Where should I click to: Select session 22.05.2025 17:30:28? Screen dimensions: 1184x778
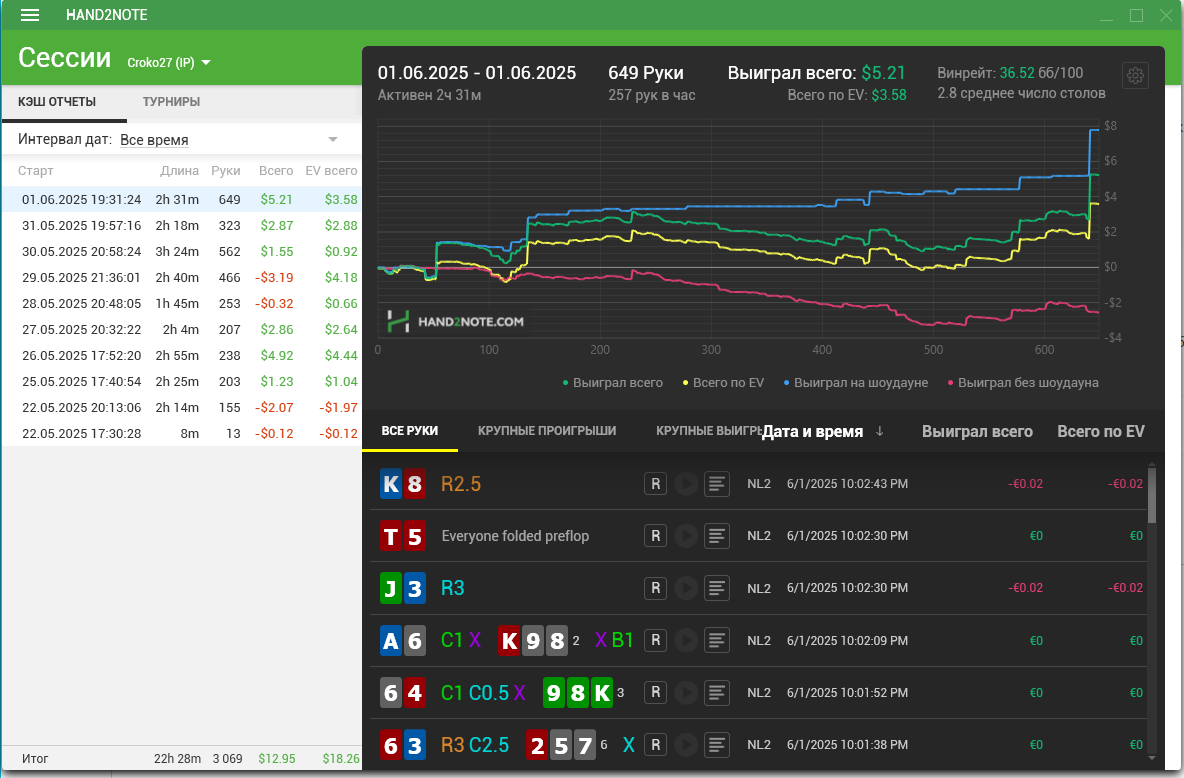pyautogui.click(x=181, y=434)
